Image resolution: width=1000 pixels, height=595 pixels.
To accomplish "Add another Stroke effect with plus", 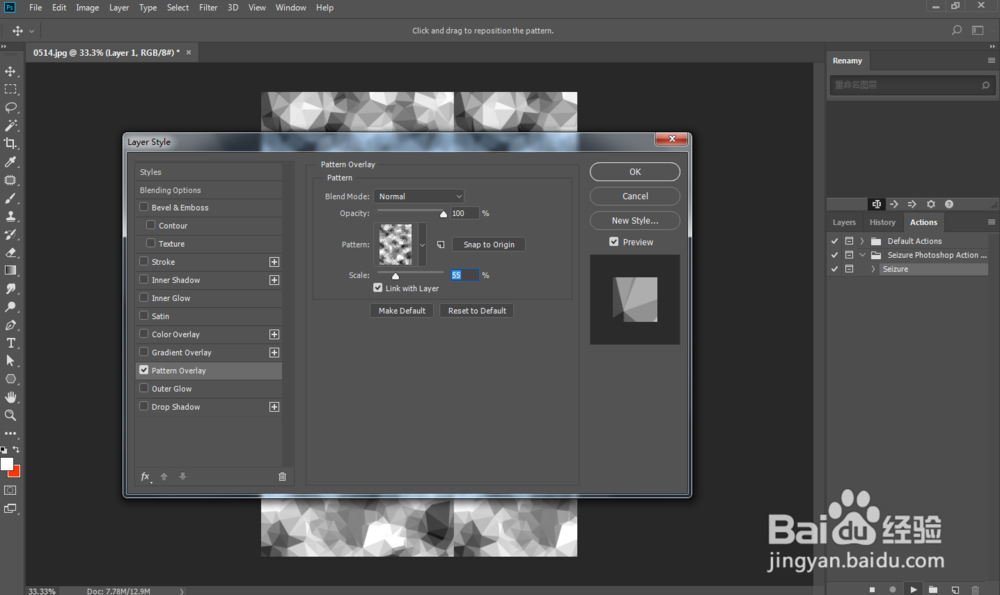I will coord(274,262).
